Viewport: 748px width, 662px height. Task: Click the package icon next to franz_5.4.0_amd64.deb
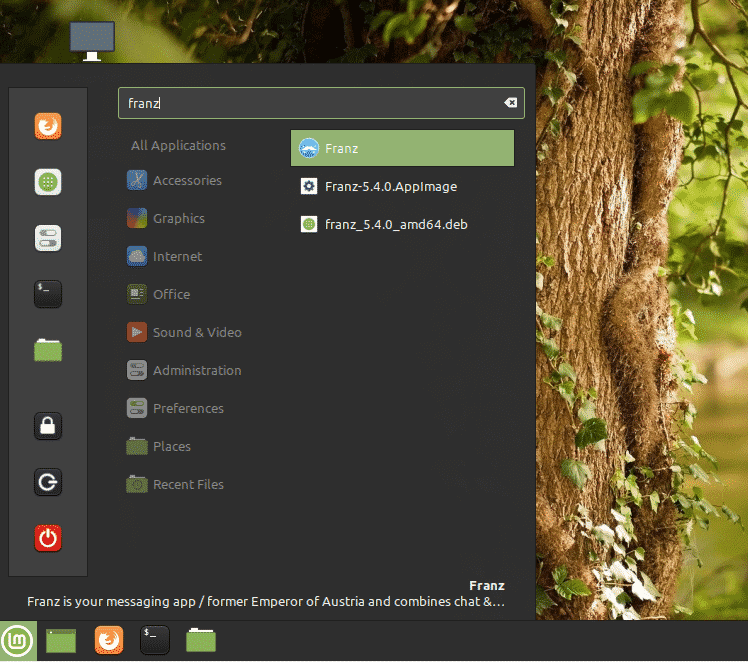[309, 224]
